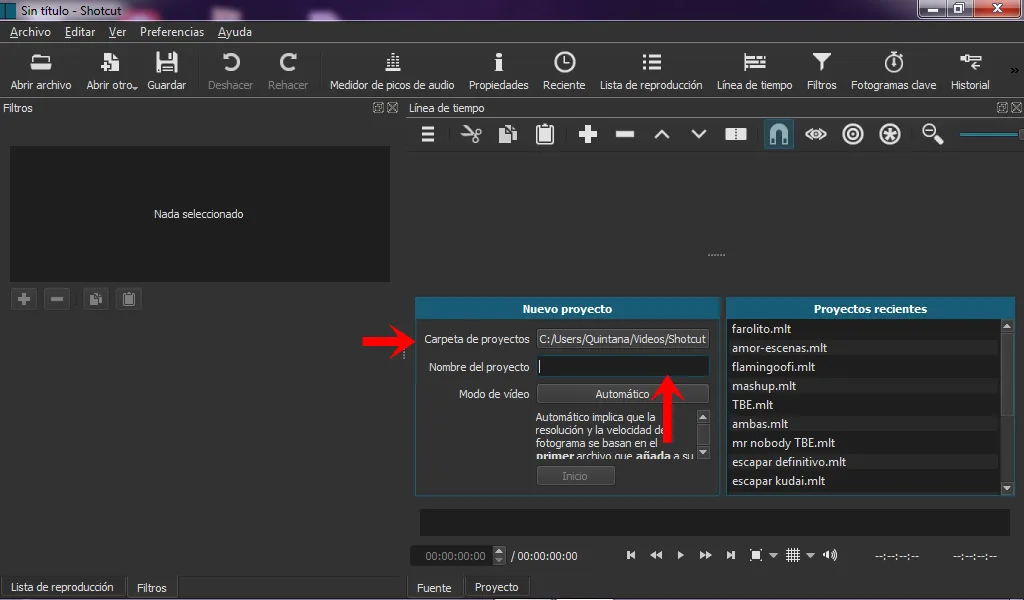The image size is (1024, 600).
Task: Increment the timecode spinner
Action: pyautogui.click(x=499, y=550)
